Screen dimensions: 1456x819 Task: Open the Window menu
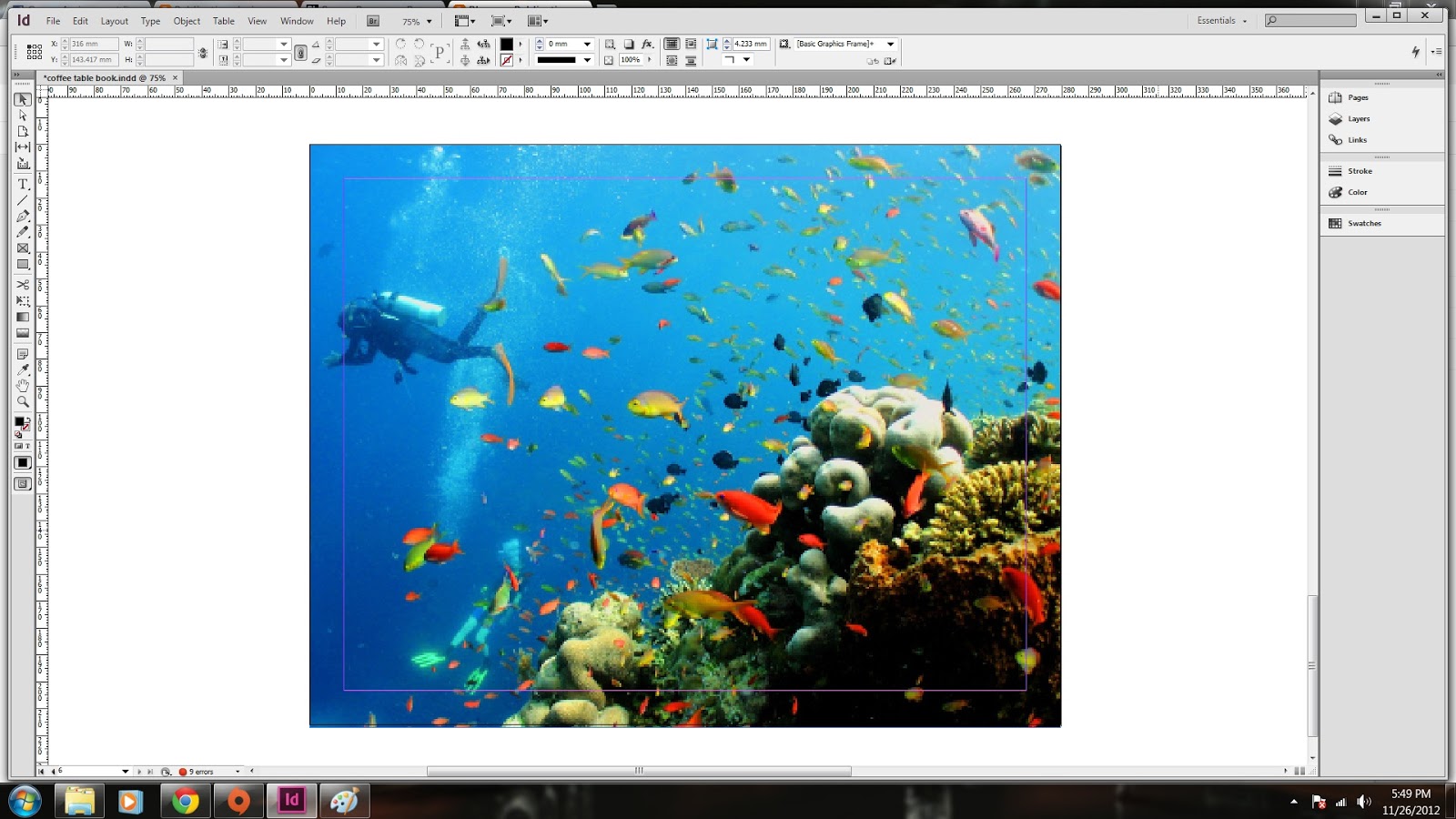click(297, 21)
